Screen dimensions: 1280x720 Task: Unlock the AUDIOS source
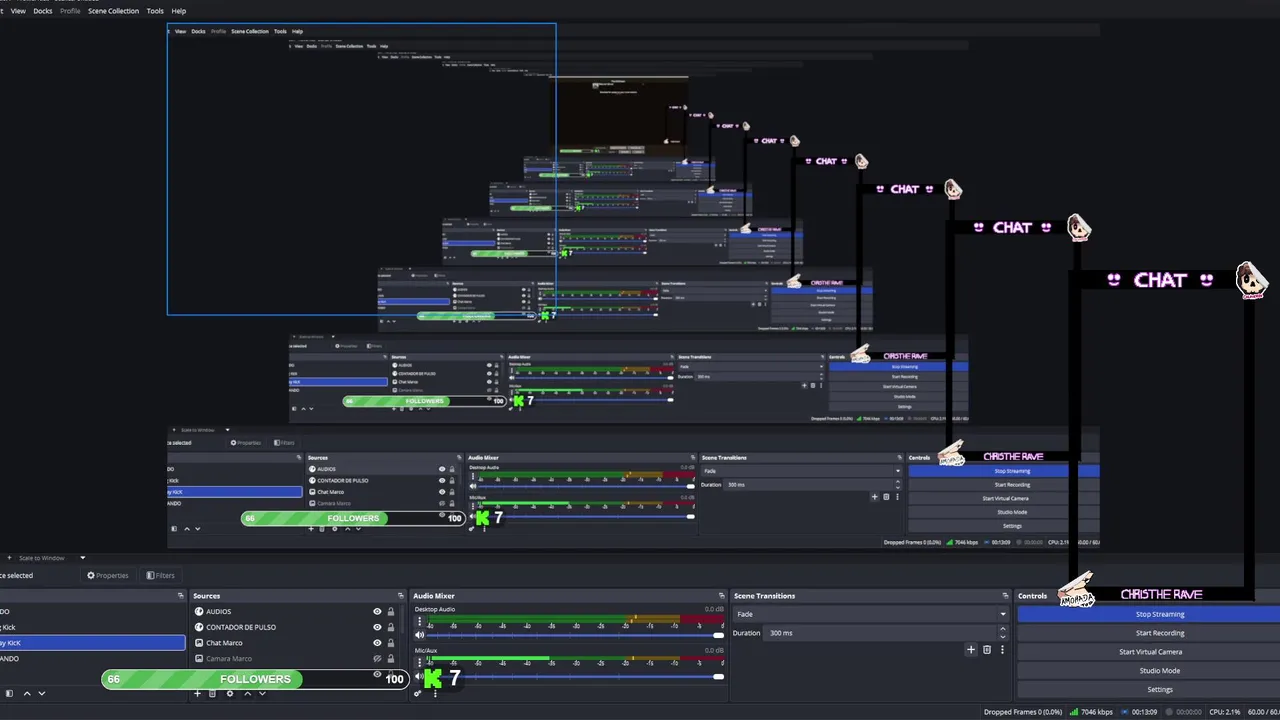pyautogui.click(x=391, y=611)
